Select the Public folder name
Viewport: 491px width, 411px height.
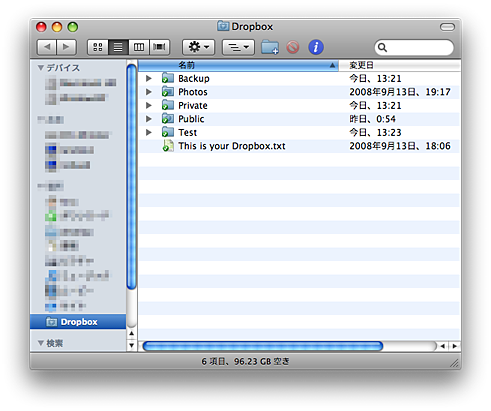[x=191, y=119]
